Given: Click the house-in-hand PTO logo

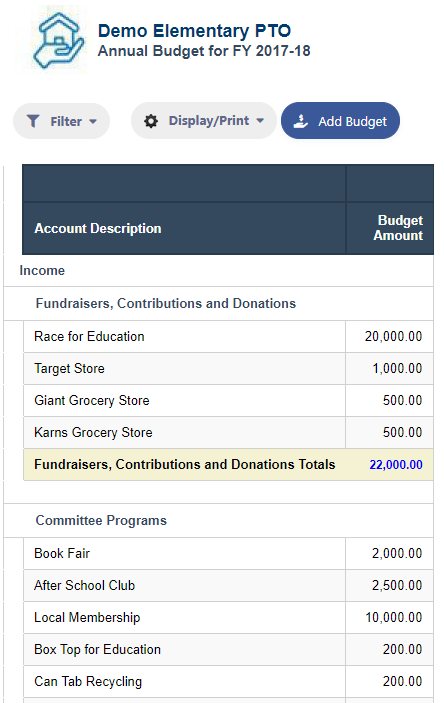Looking at the screenshot, I should click(x=57, y=40).
